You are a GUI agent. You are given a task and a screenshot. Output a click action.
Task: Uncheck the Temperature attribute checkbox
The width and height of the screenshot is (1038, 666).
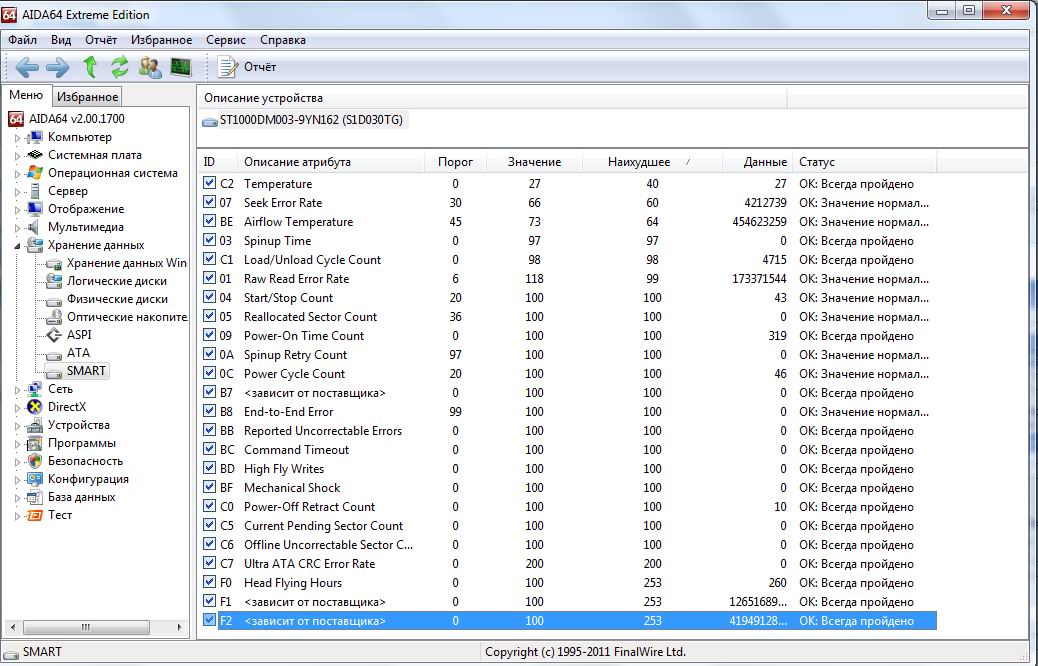tap(209, 184)
